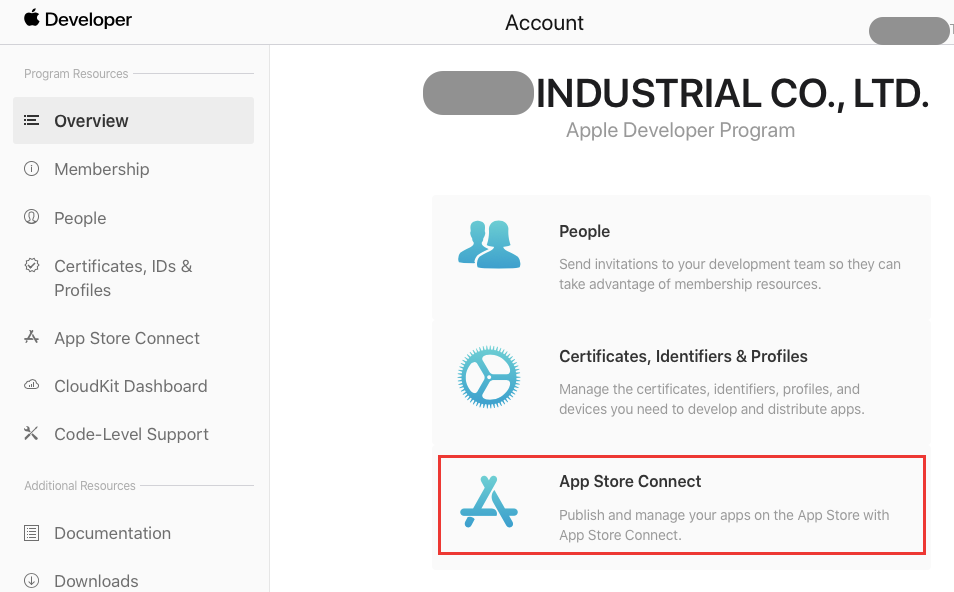Image resolution: width=954 pixels, height=592 pixels.
Task: Click the Downloads arrow icon
Action: click(x=31, y=580)
